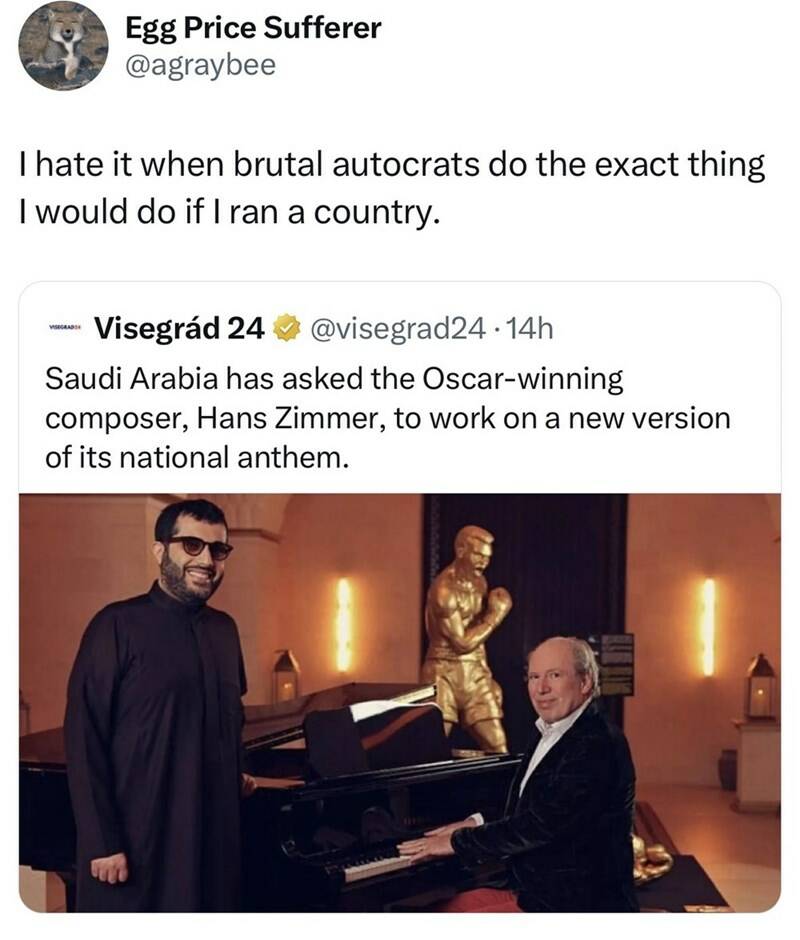Click the small Visegrád 24 avatar logo

tap(65, 327)
